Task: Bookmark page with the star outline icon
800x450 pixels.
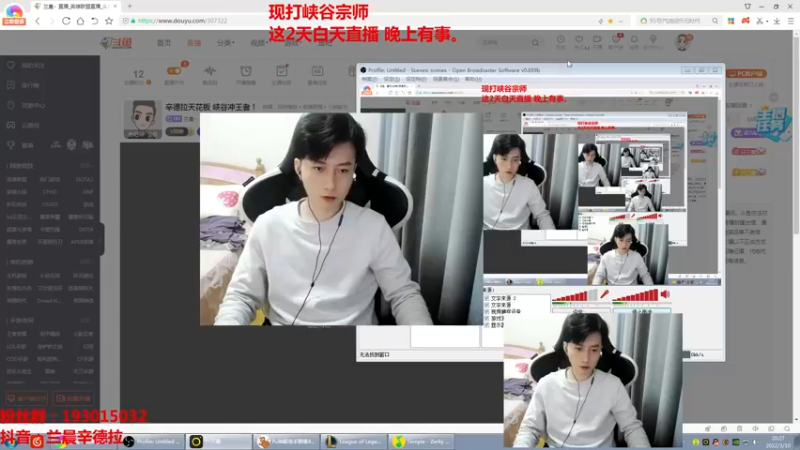Action: pos(109,21)
